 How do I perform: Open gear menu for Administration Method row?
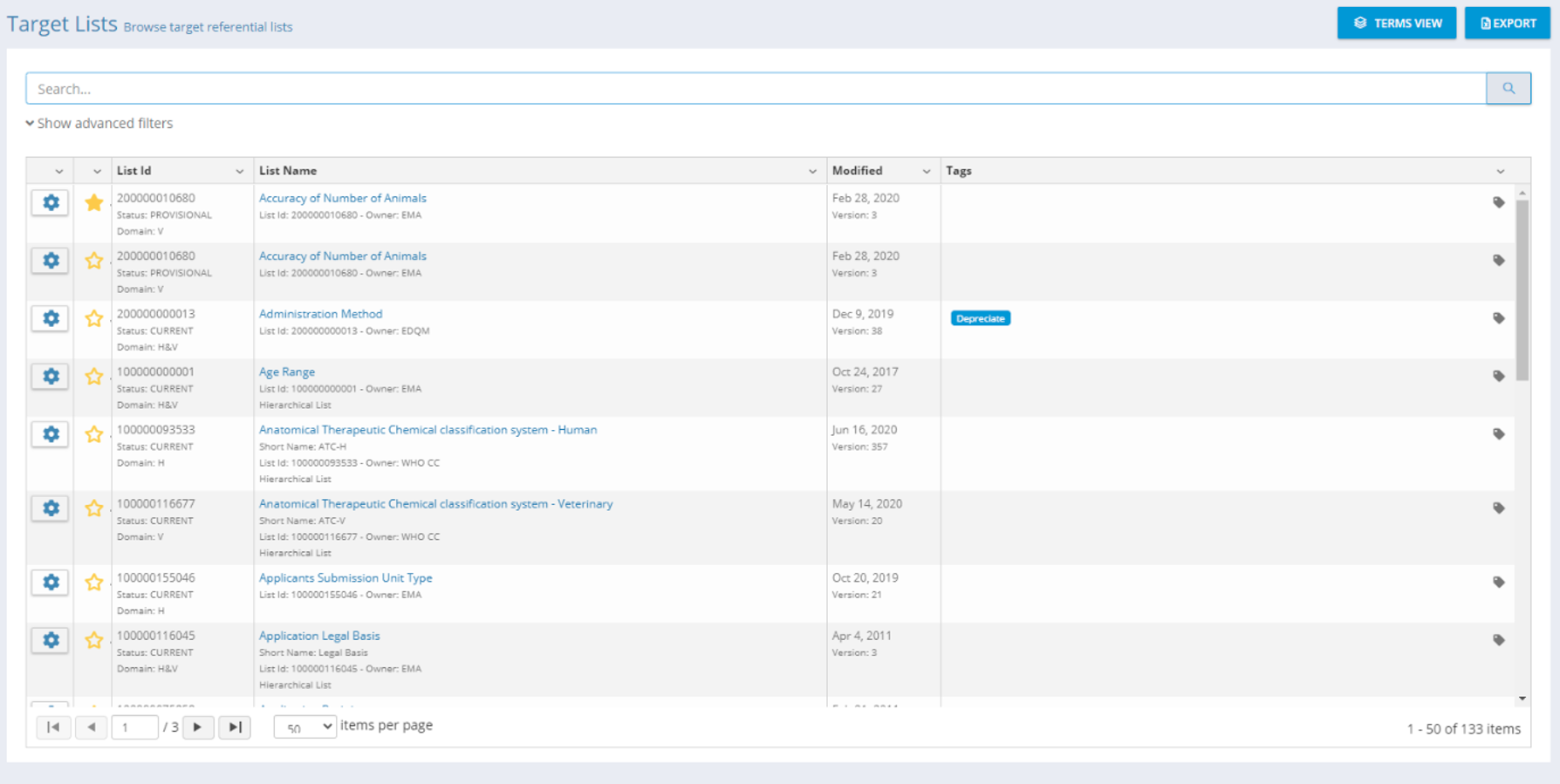click(51, 318)
